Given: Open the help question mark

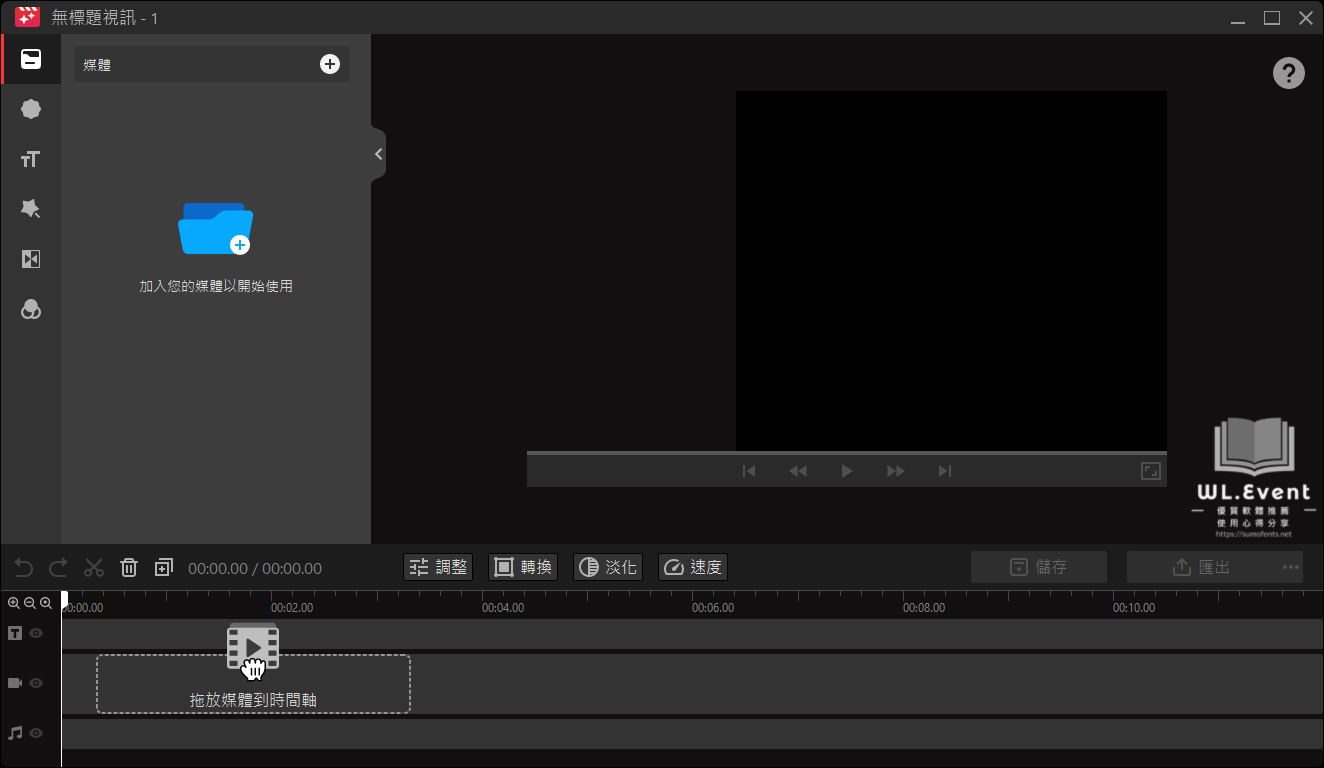Looking at the screenshot, I should 1288,73.
